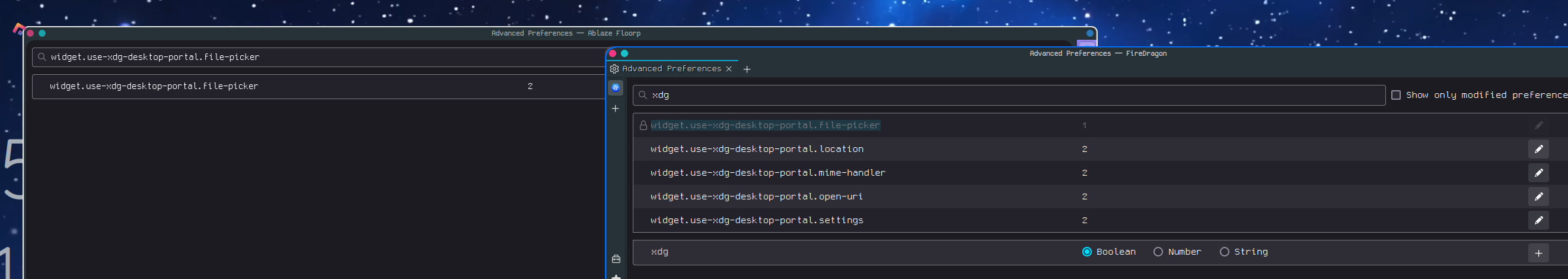The image size is (1568, 279).
Task: Open a new tab with the plus button
Action: (x=747, y=69)
